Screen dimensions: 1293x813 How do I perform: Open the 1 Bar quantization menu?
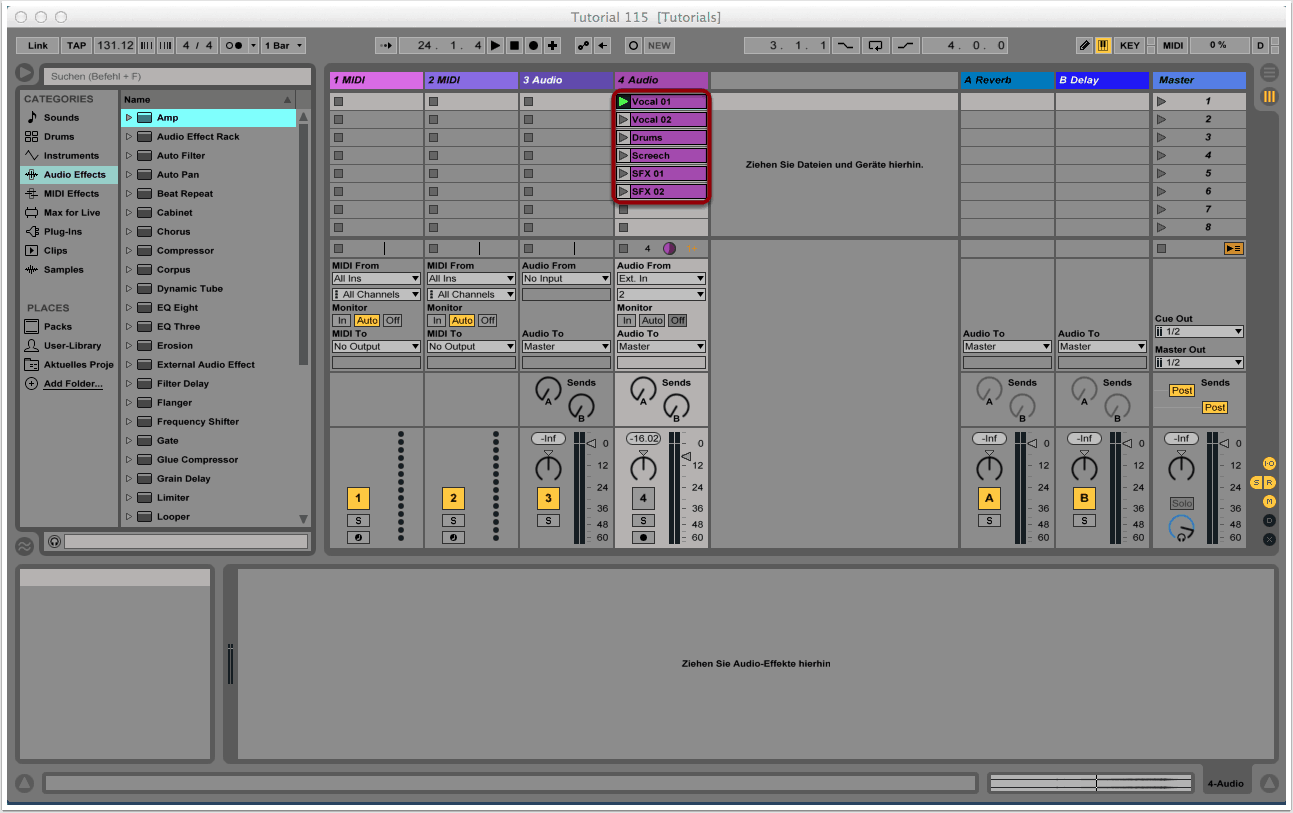point(283,46)
